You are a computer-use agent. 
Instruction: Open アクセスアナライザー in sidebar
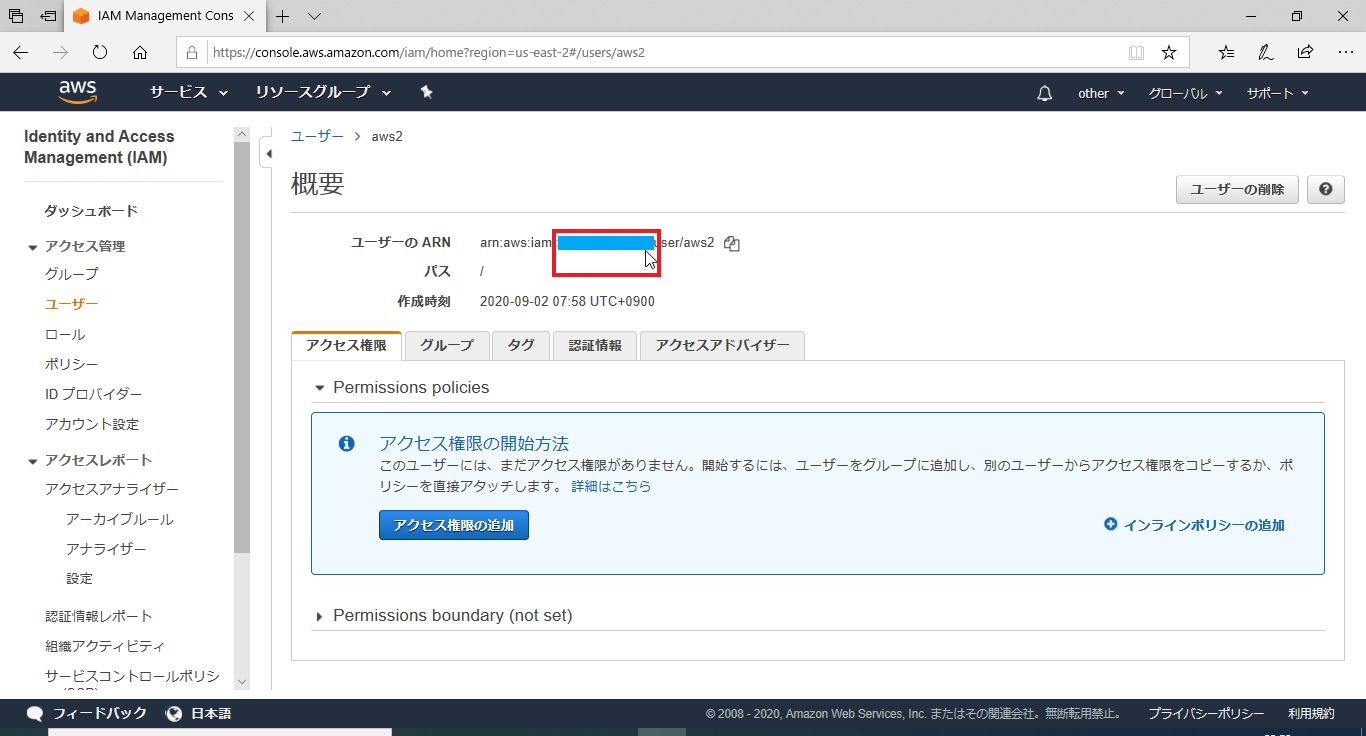coord(112,490)
